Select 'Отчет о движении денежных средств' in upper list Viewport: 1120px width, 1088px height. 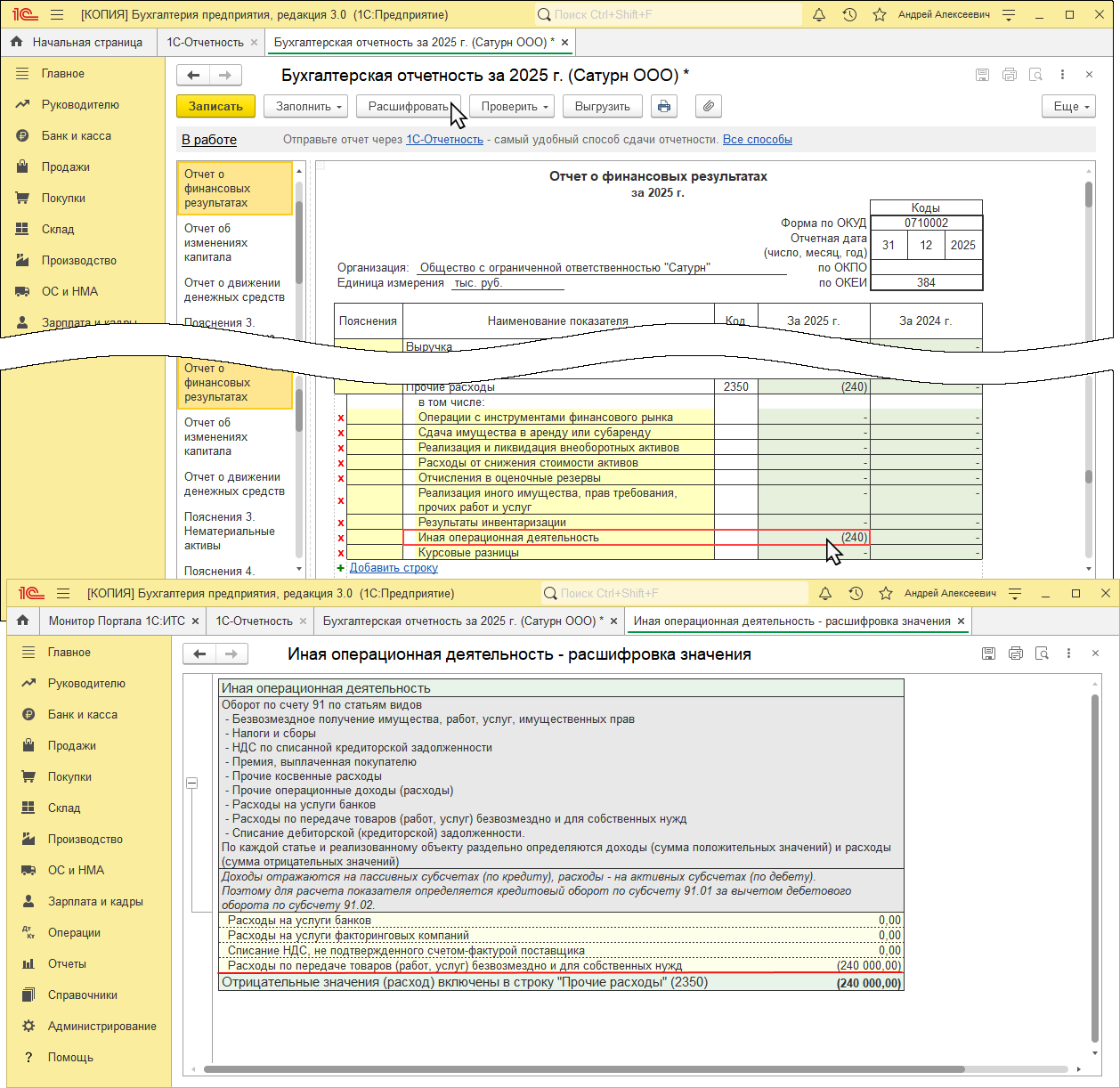click(235, 289)
